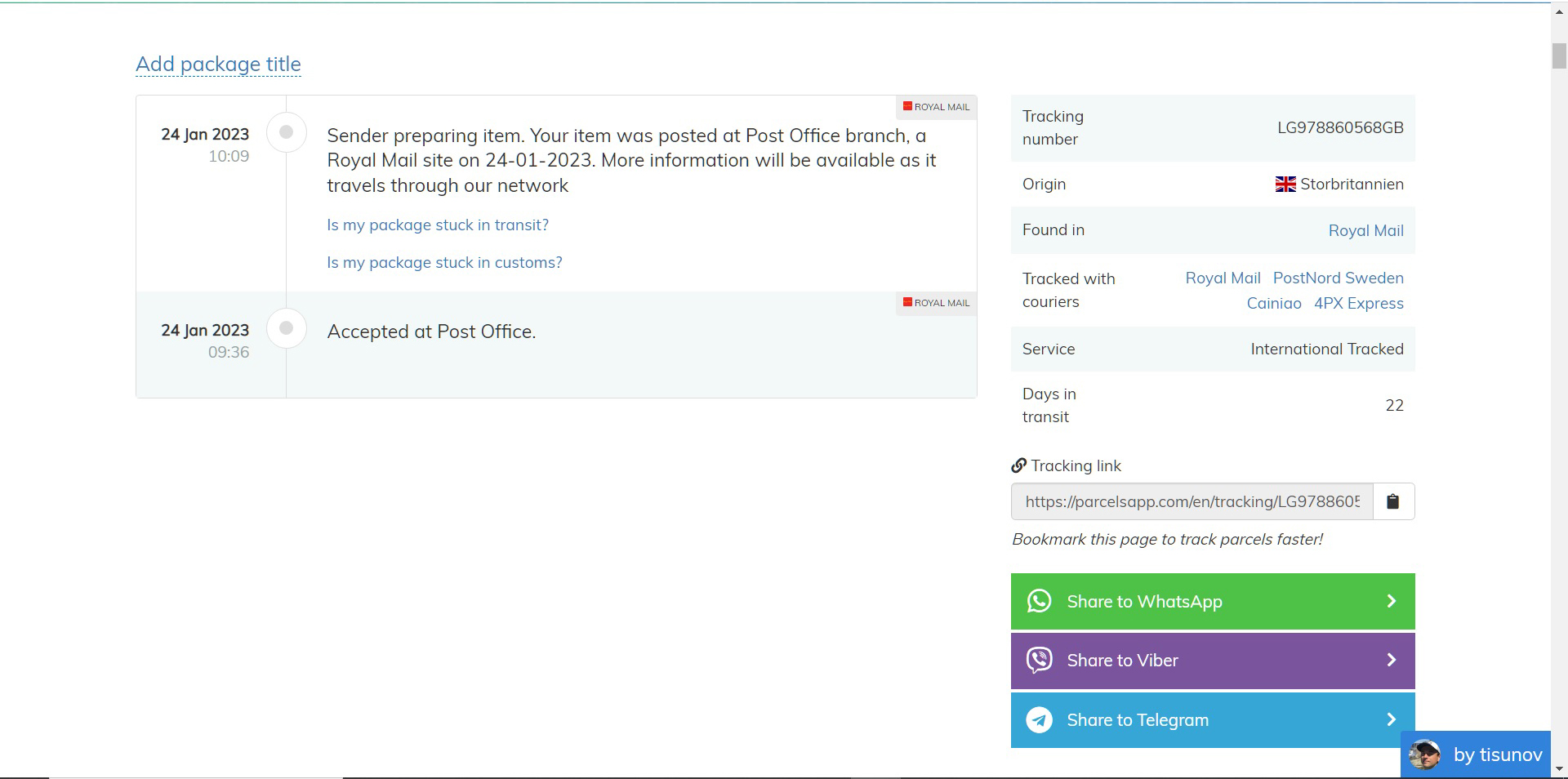
Task: Click the tracking link URL field
Action: tap(1192, 501)
